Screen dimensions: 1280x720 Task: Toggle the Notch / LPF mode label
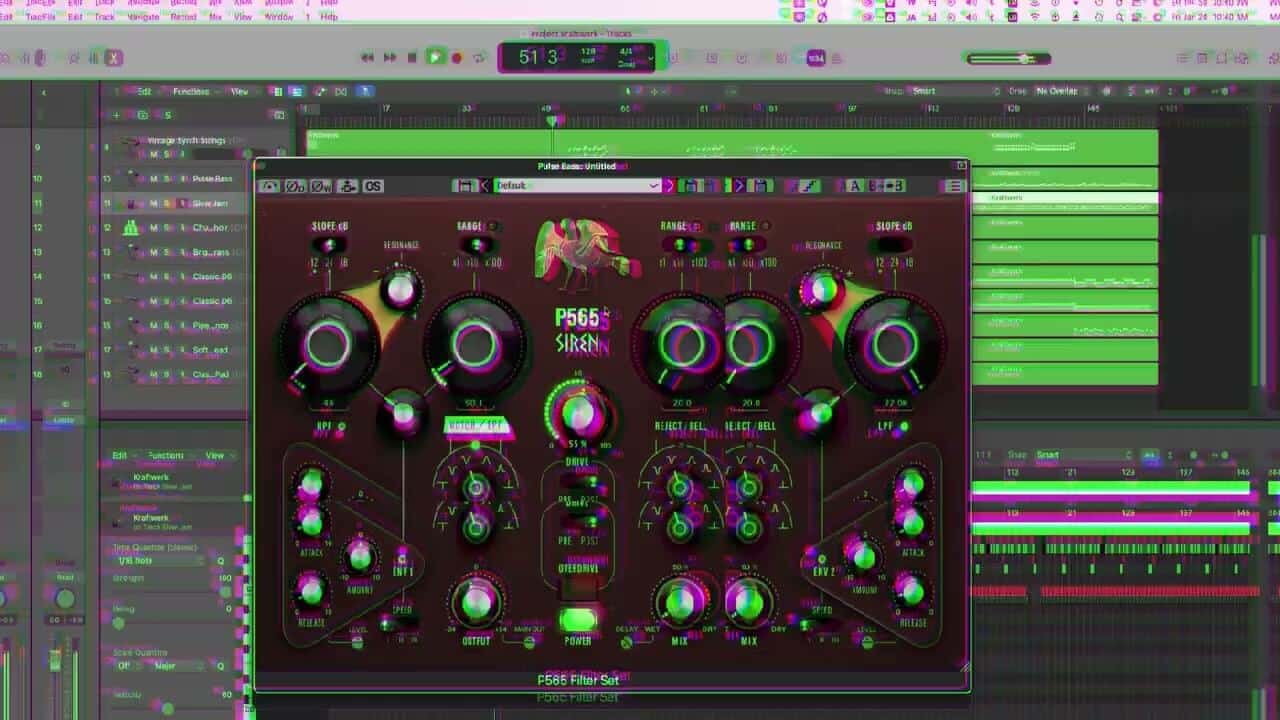click(477, 427)
